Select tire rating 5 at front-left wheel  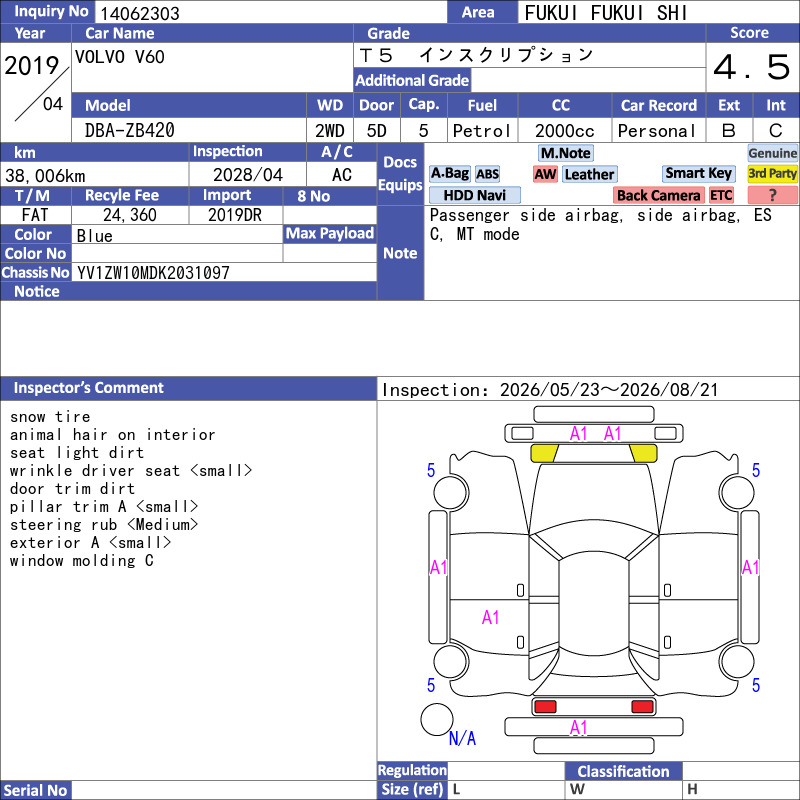tap(431, 470)
